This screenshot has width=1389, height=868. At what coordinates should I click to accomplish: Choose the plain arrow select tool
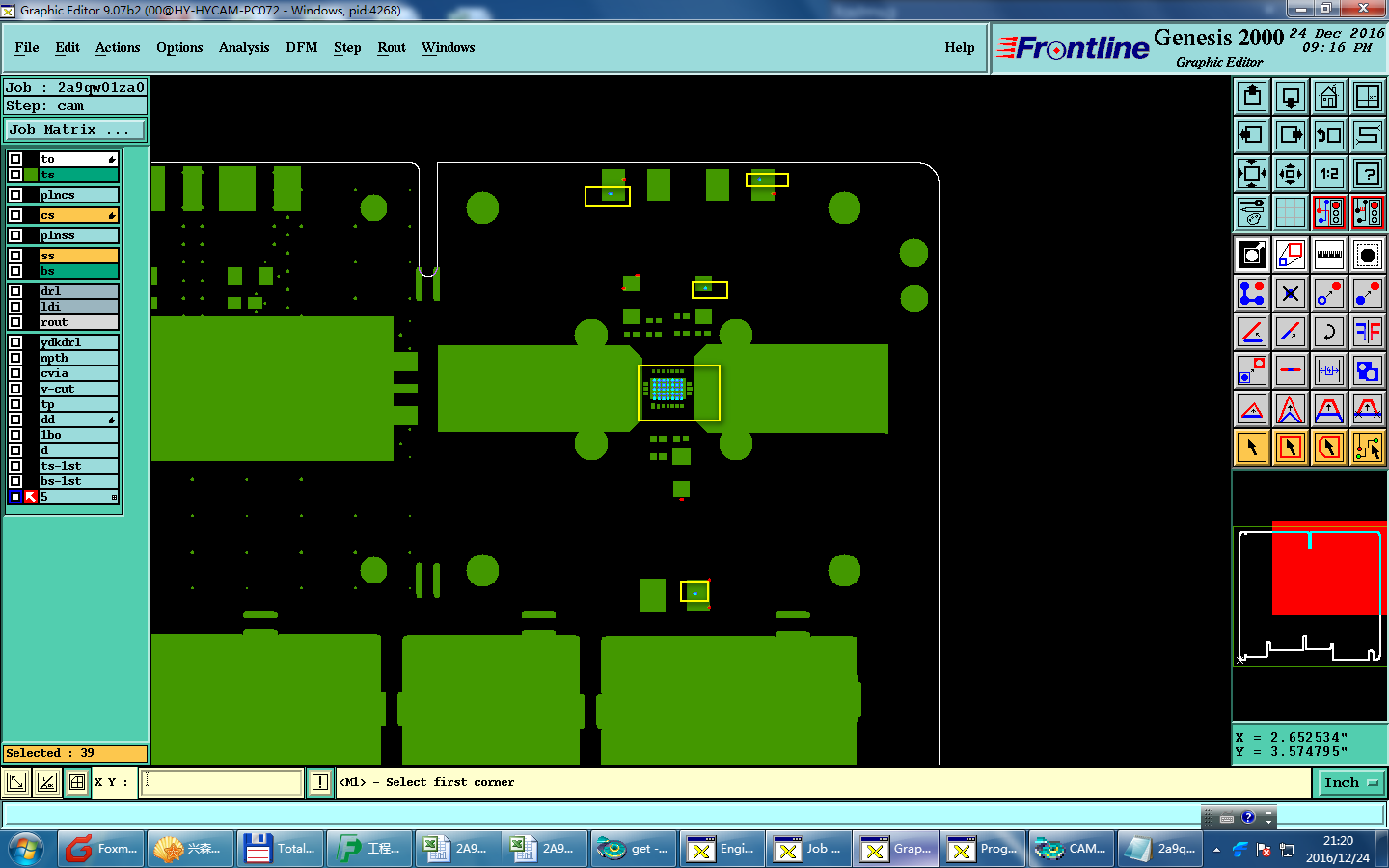[x=1252, y=448]
